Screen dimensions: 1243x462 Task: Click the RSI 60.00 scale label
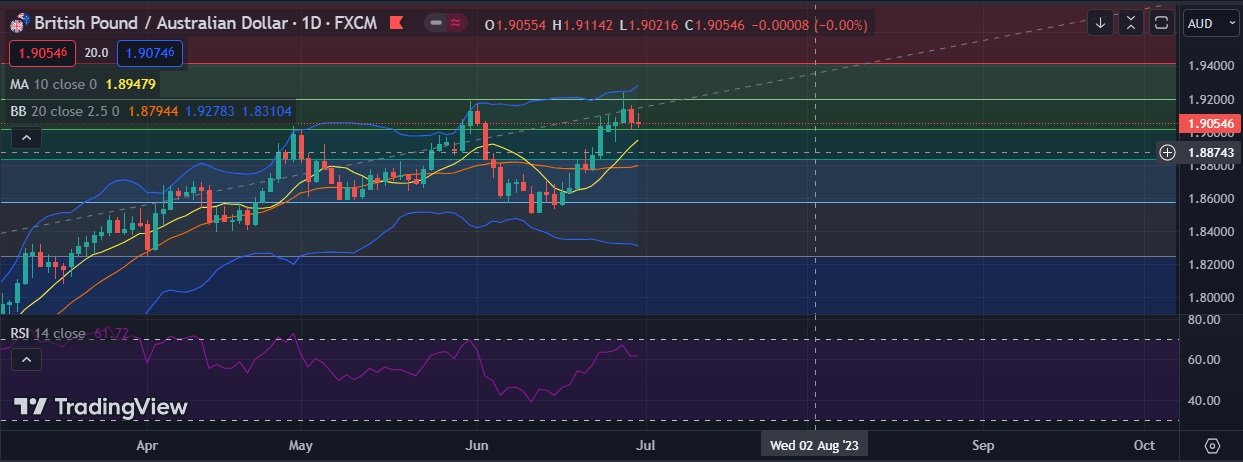[x=1203, y=360]
